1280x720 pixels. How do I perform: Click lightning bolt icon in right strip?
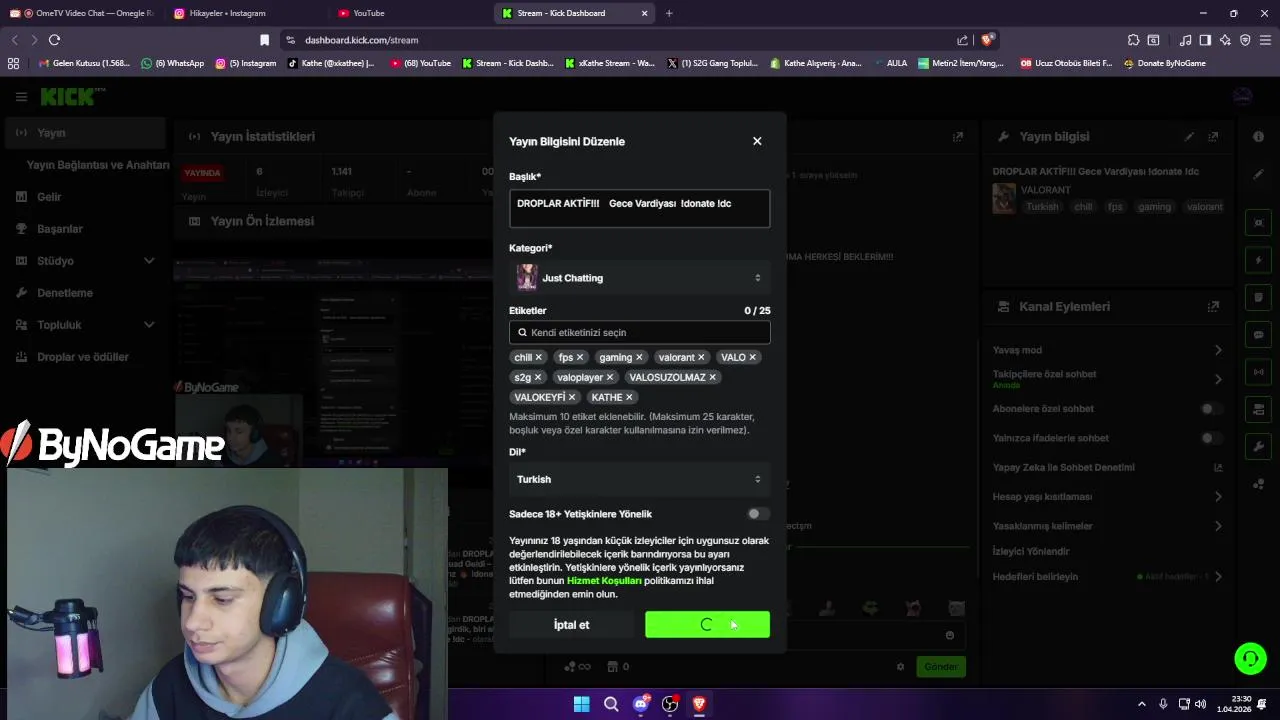coord(1258,260)
